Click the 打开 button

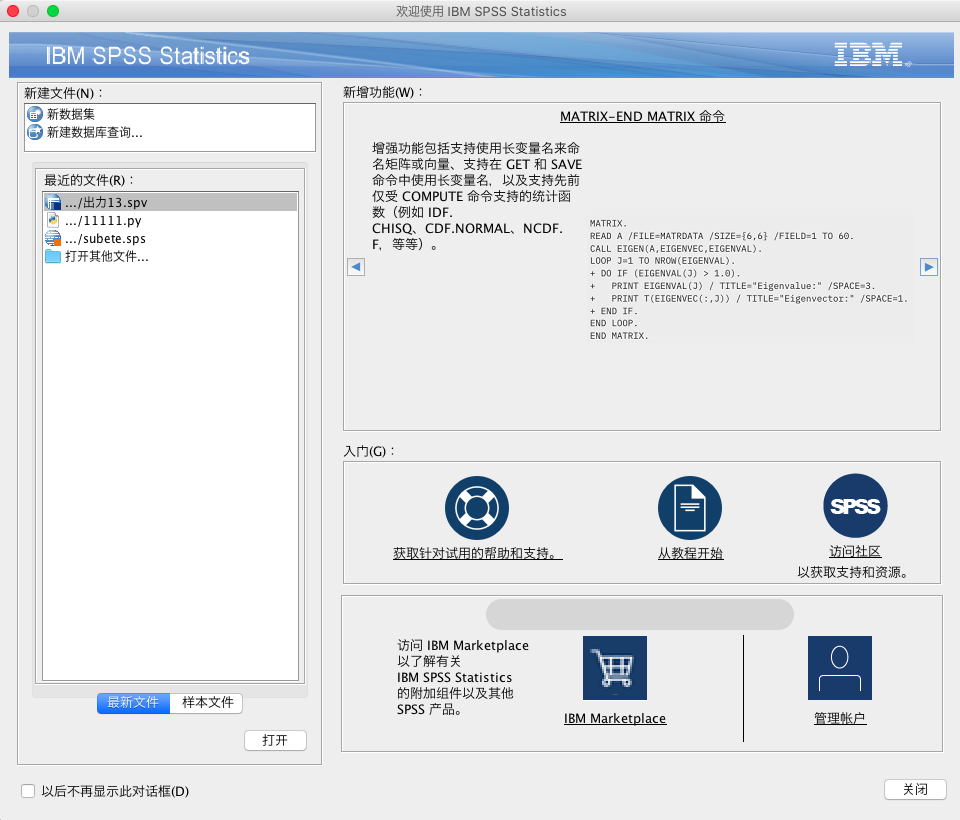pos(275,740)
